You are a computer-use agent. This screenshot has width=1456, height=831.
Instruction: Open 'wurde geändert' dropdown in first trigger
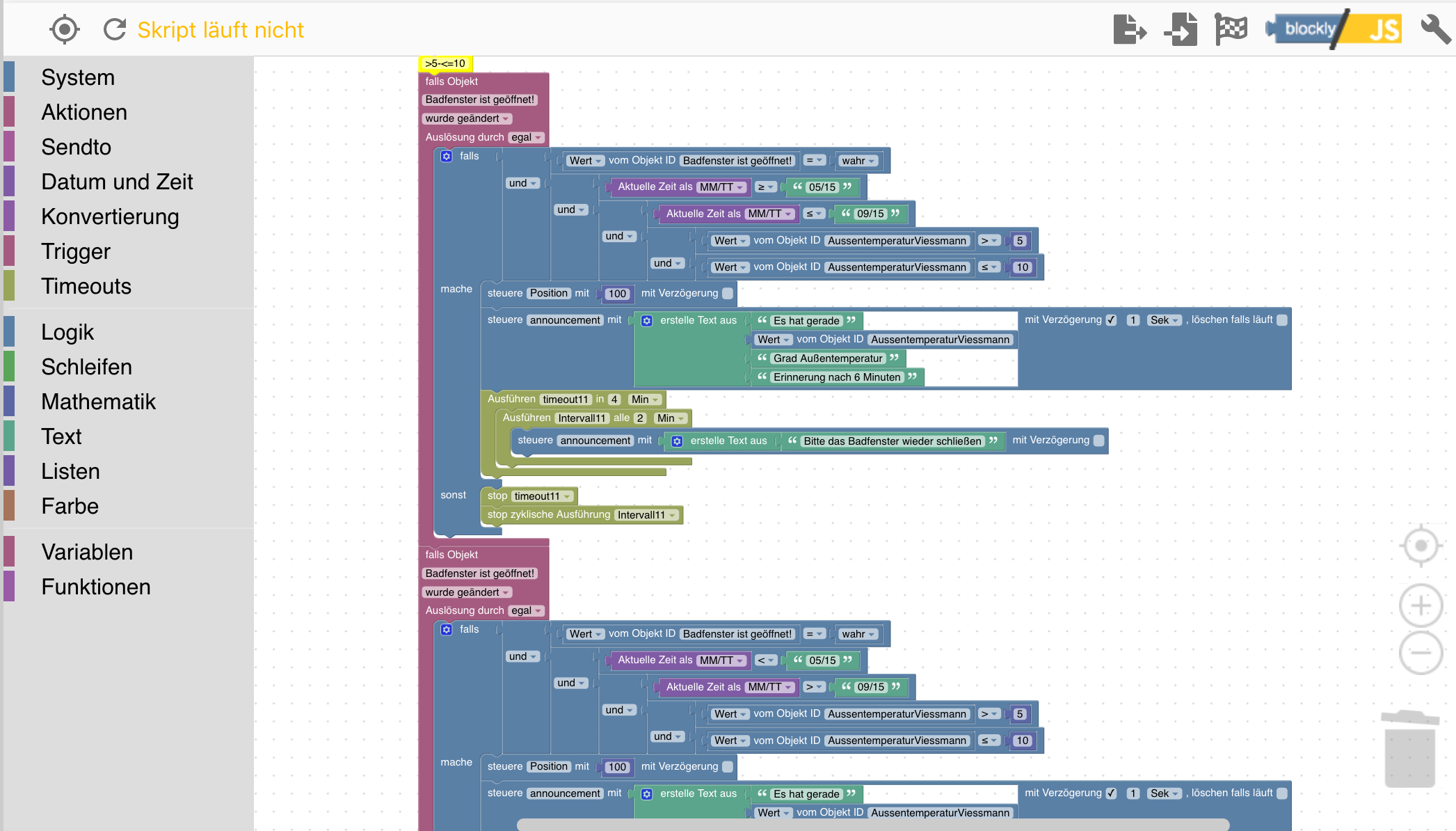[467, 118]
